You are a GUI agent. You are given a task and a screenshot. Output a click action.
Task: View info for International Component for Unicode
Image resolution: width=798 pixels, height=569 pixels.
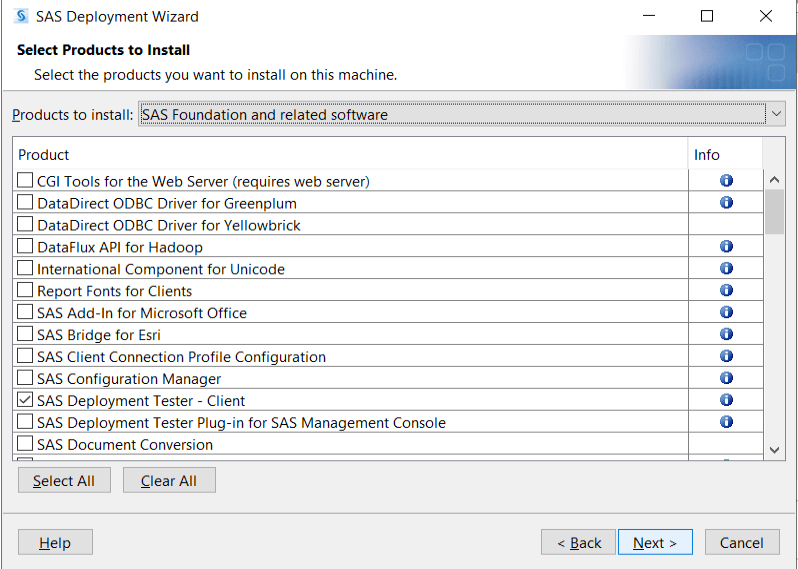coord(726,268)
